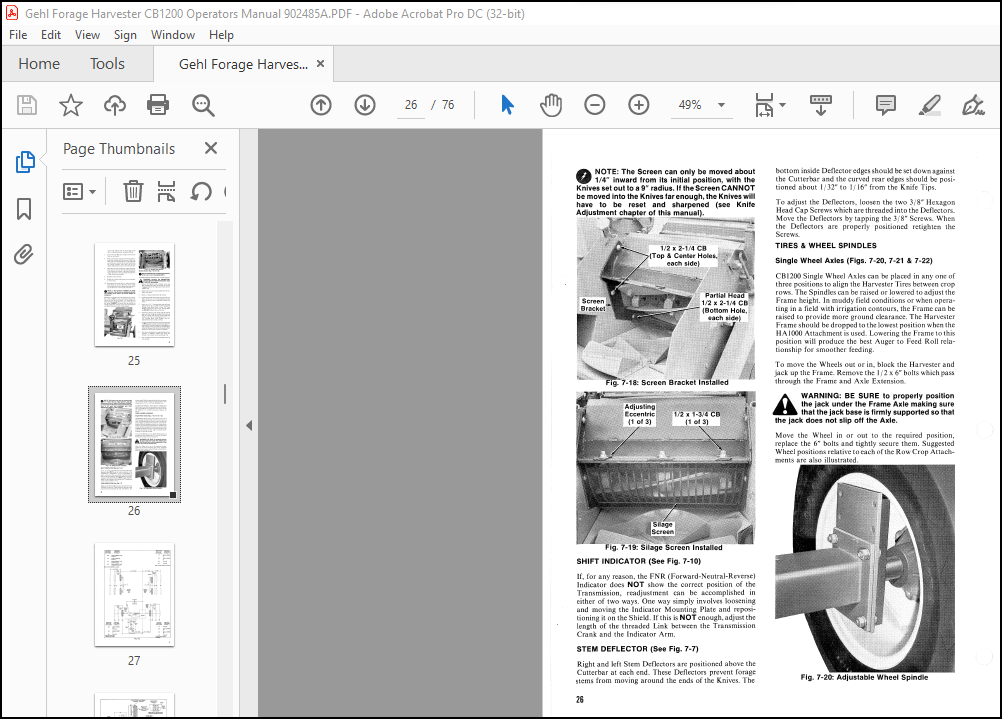The height and width of the screenshot is (719, 1002).
Task: Open the thumbnails options dropdown menu
Action: [79, 191]
